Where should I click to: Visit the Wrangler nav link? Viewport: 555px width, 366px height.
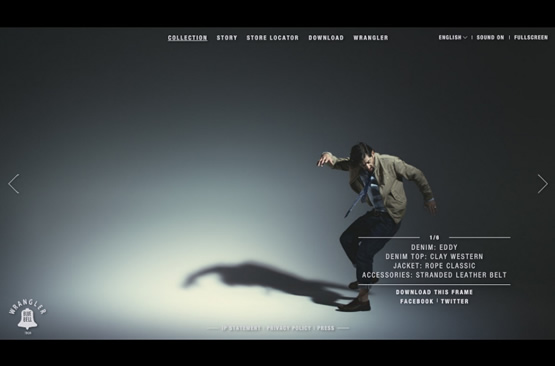[x=371, y=38]
